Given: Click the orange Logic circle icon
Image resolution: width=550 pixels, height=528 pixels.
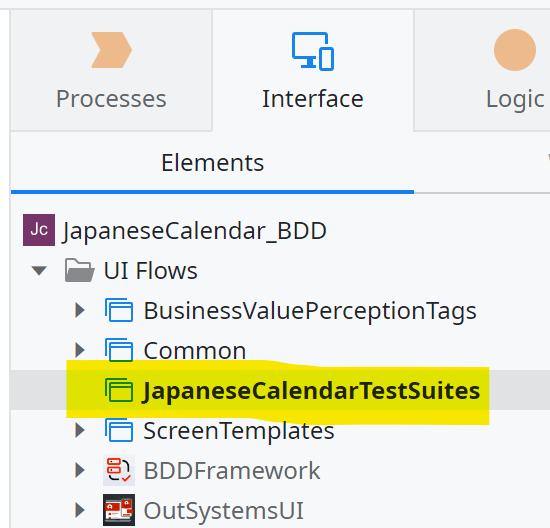Looking at the screenshot, I should coord(515,50).
